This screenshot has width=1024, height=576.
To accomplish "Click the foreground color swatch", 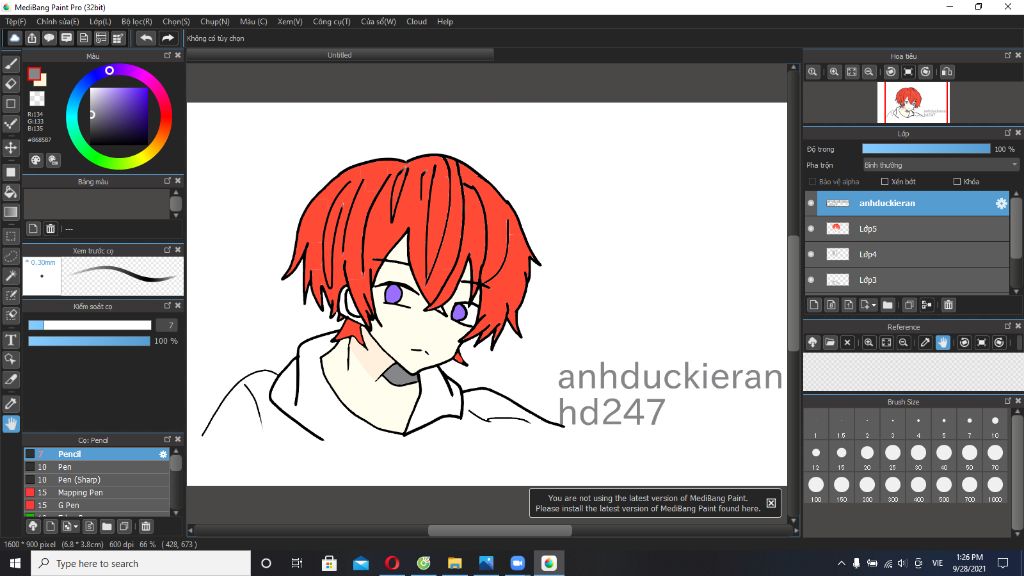I will coord(34,74).
